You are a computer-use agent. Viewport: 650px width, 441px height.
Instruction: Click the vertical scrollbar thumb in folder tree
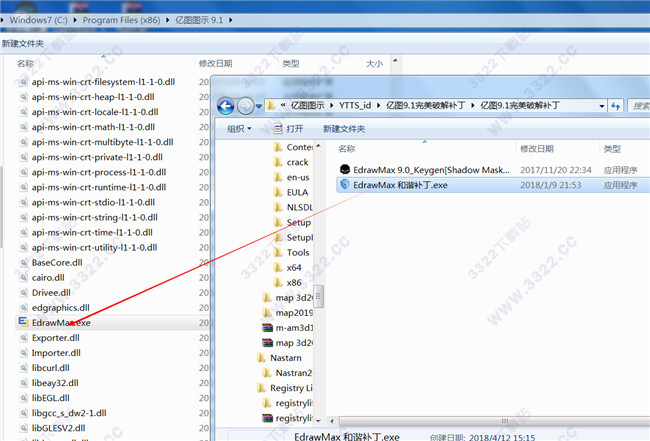318,296
